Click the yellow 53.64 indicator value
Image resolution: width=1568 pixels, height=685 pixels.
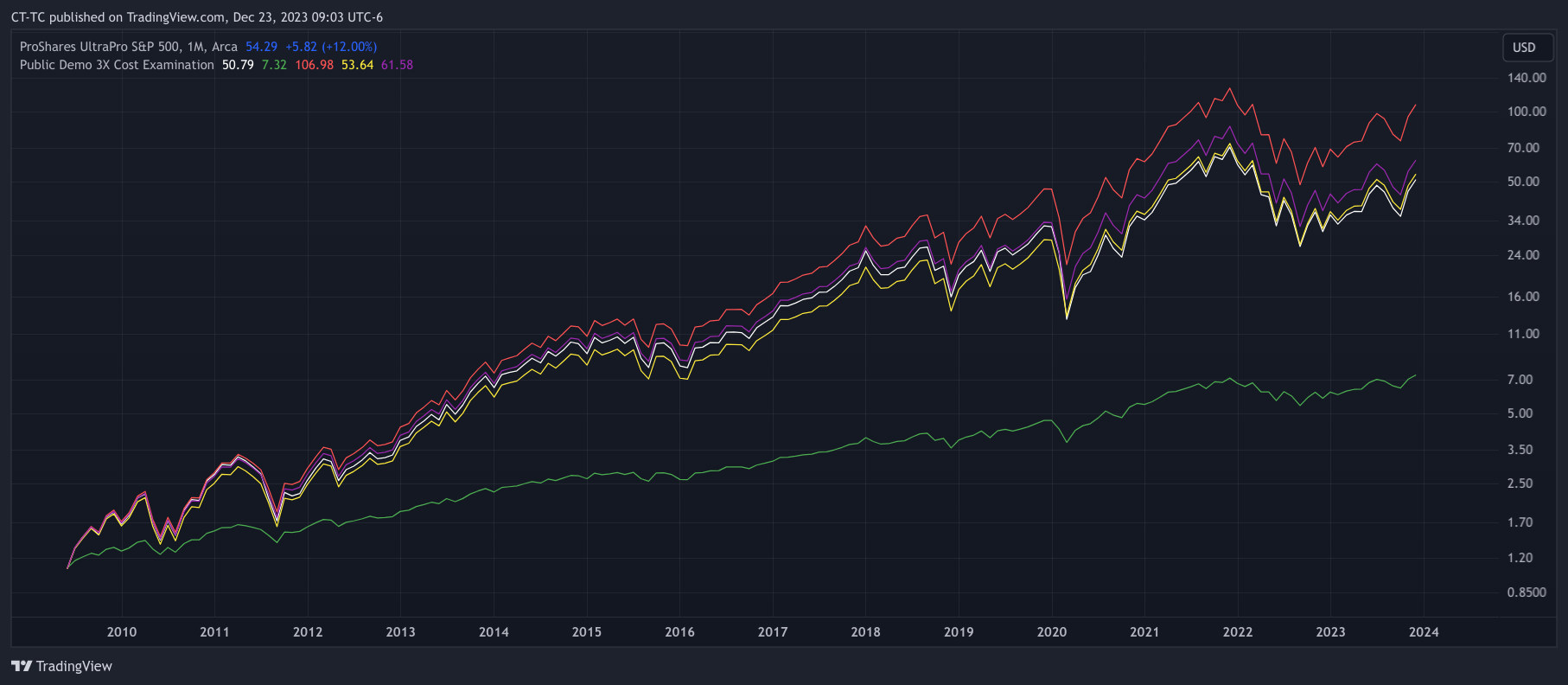pyautogui.click(x=357, y=65)
